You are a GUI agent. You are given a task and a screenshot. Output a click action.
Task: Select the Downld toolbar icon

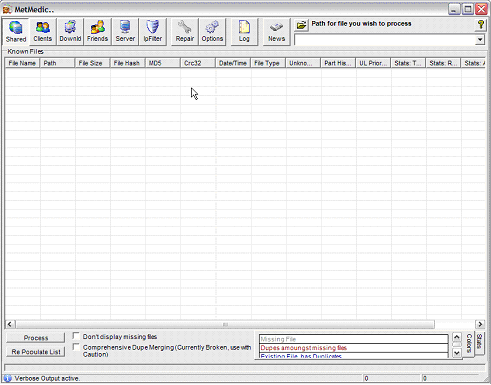click(70, 31)
